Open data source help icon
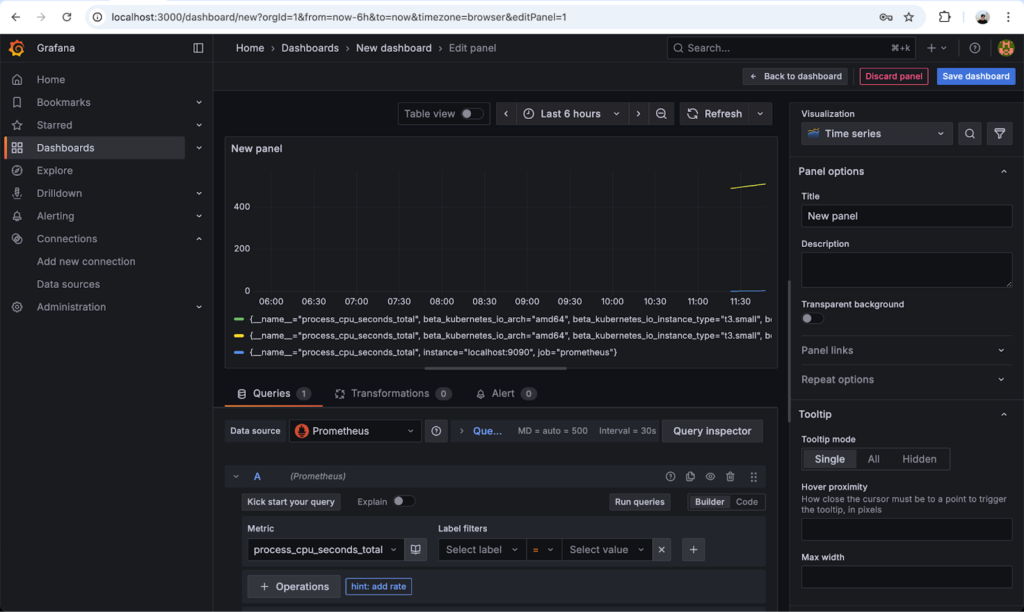 (x=436, y=431)
